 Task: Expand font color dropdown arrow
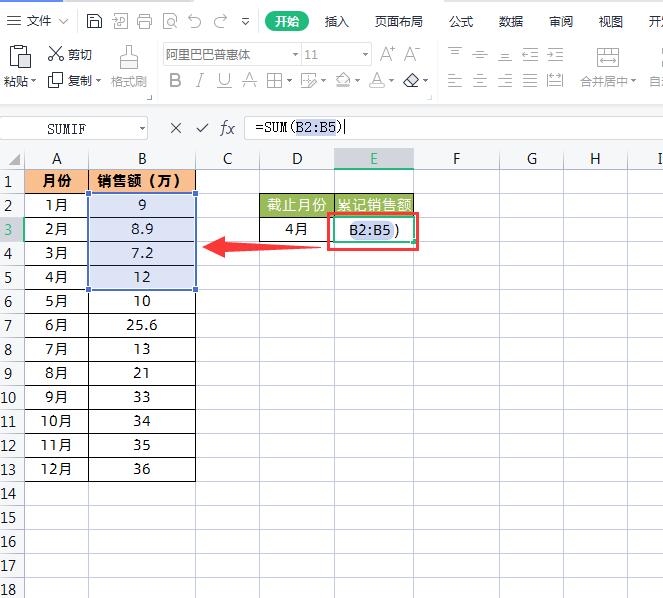[391, 80]
